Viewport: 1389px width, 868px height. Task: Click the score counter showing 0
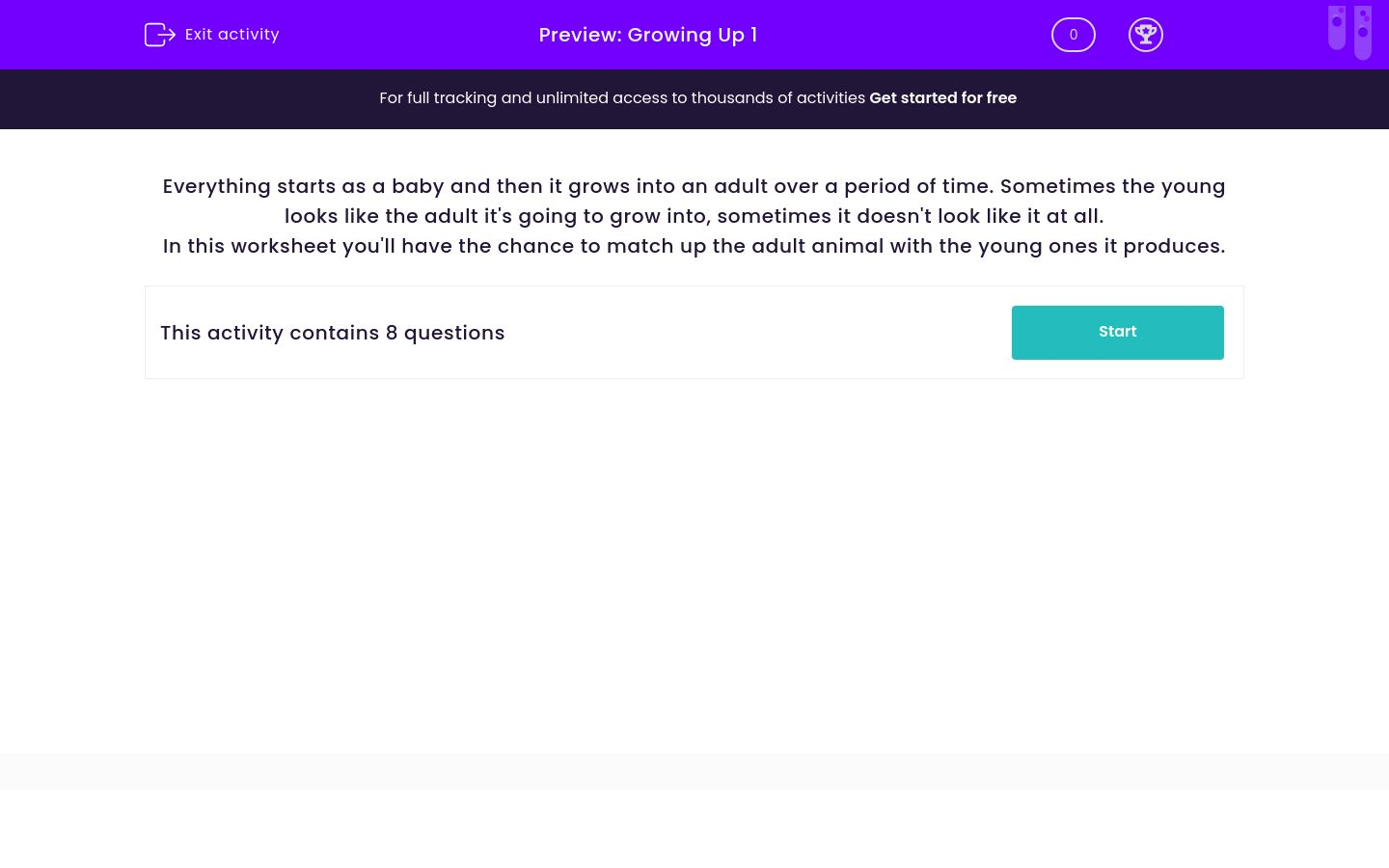point(1073,35)
